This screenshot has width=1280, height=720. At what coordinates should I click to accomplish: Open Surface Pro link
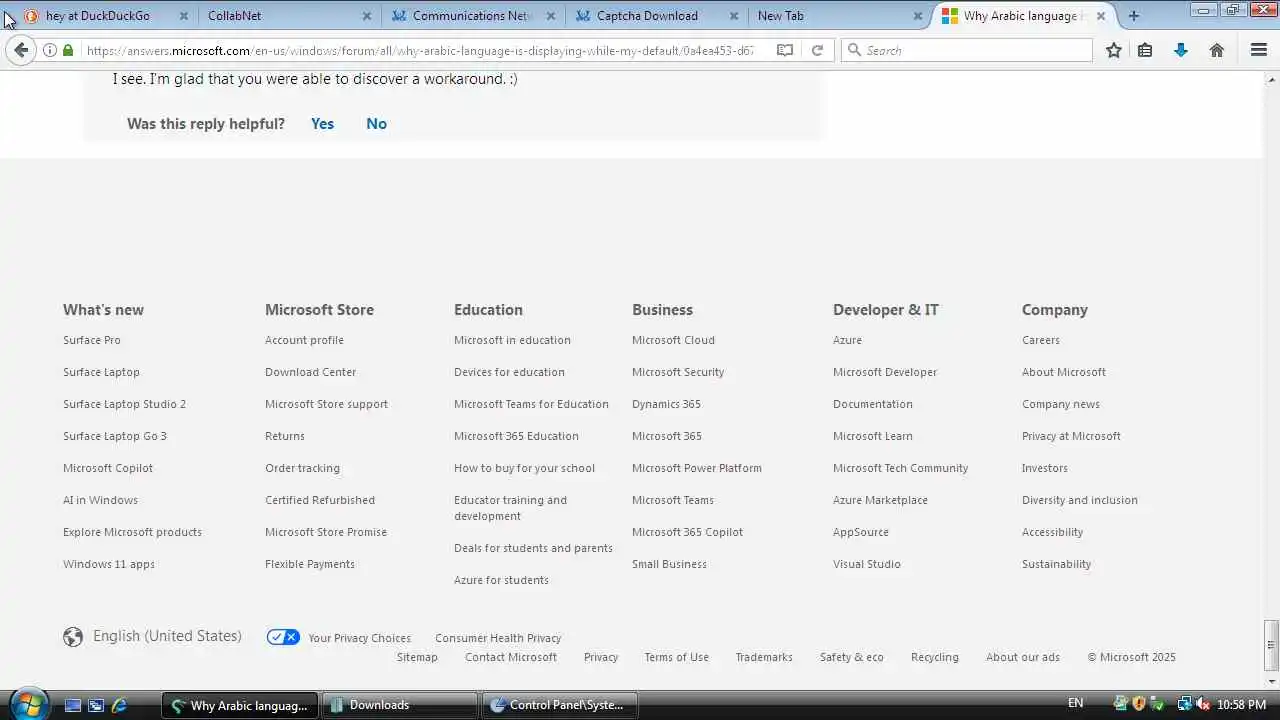click(x=92, y=340)
